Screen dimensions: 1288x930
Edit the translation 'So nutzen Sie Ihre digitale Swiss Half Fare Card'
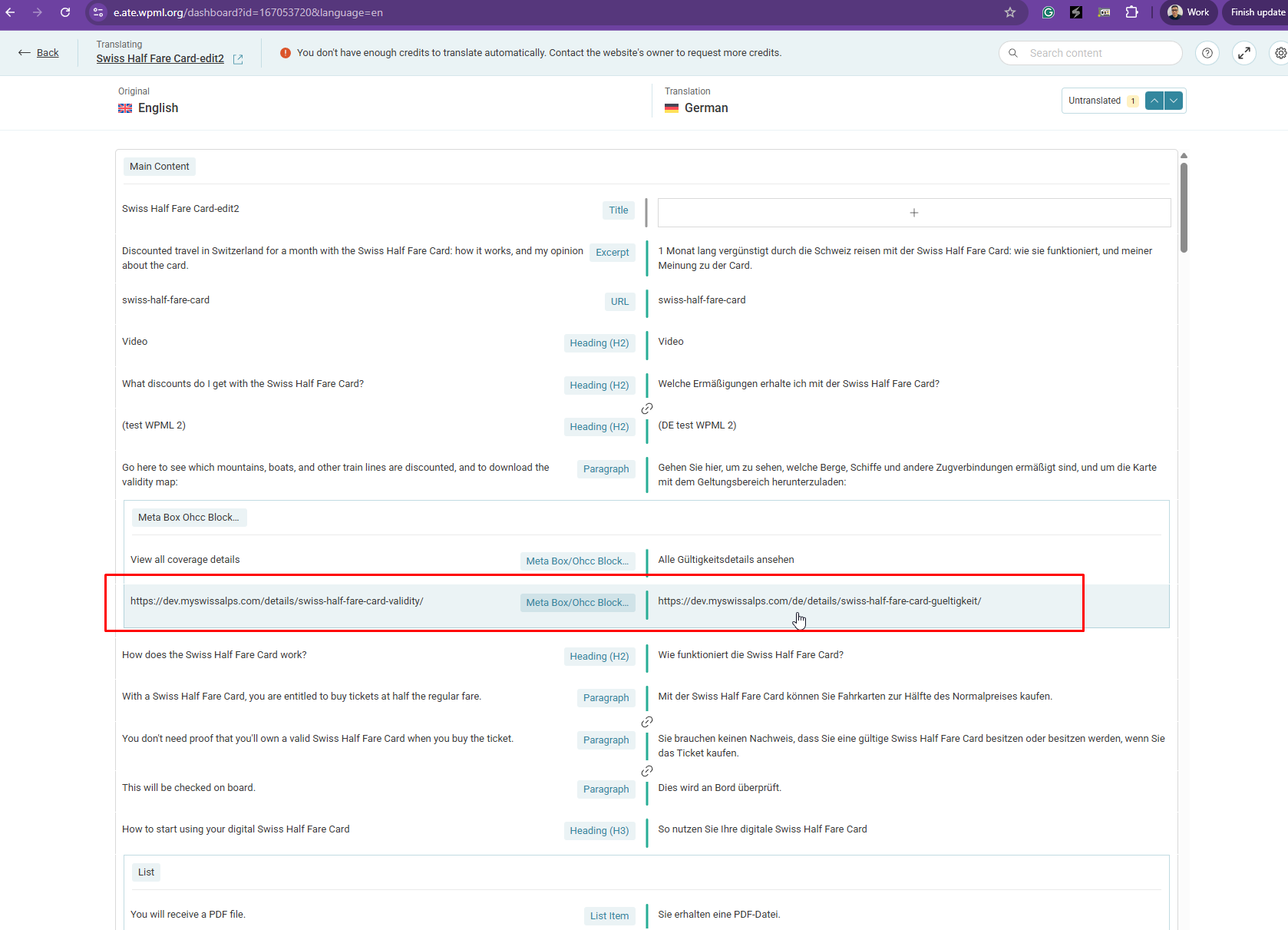pos(762,829)
